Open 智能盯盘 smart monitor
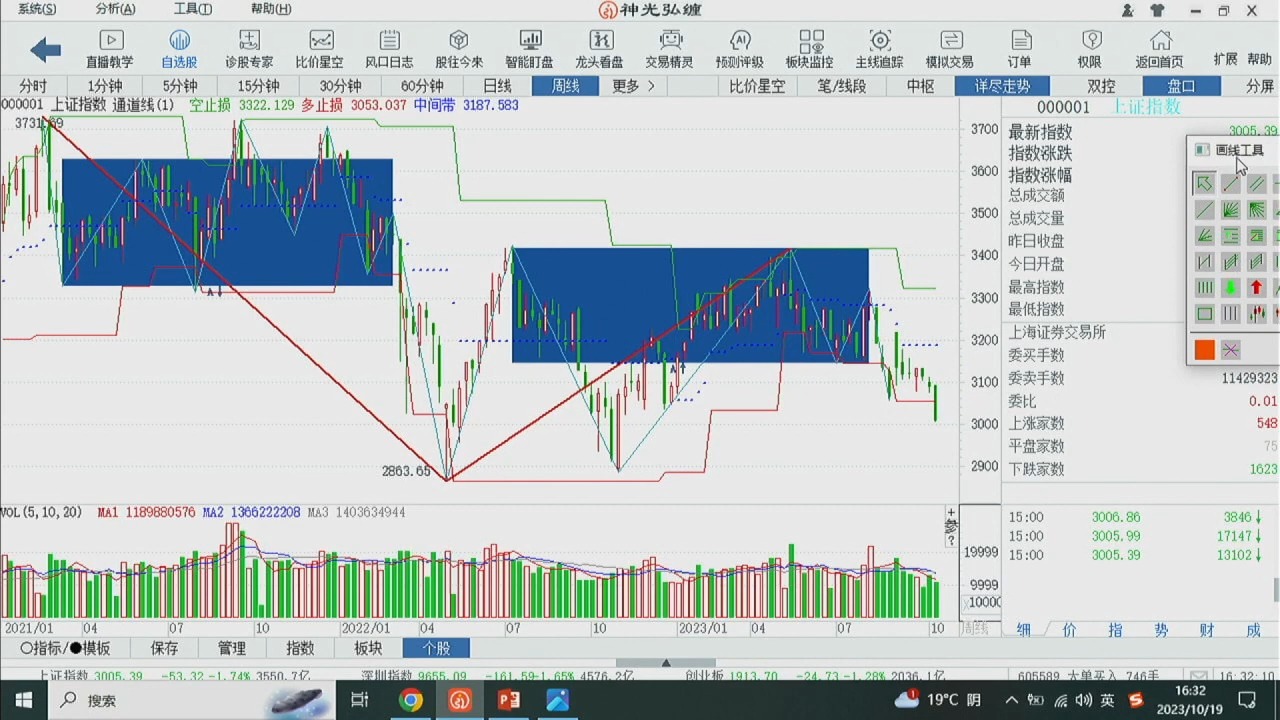The height and width of the screenshot is (720, 1280). coord(529,49)
